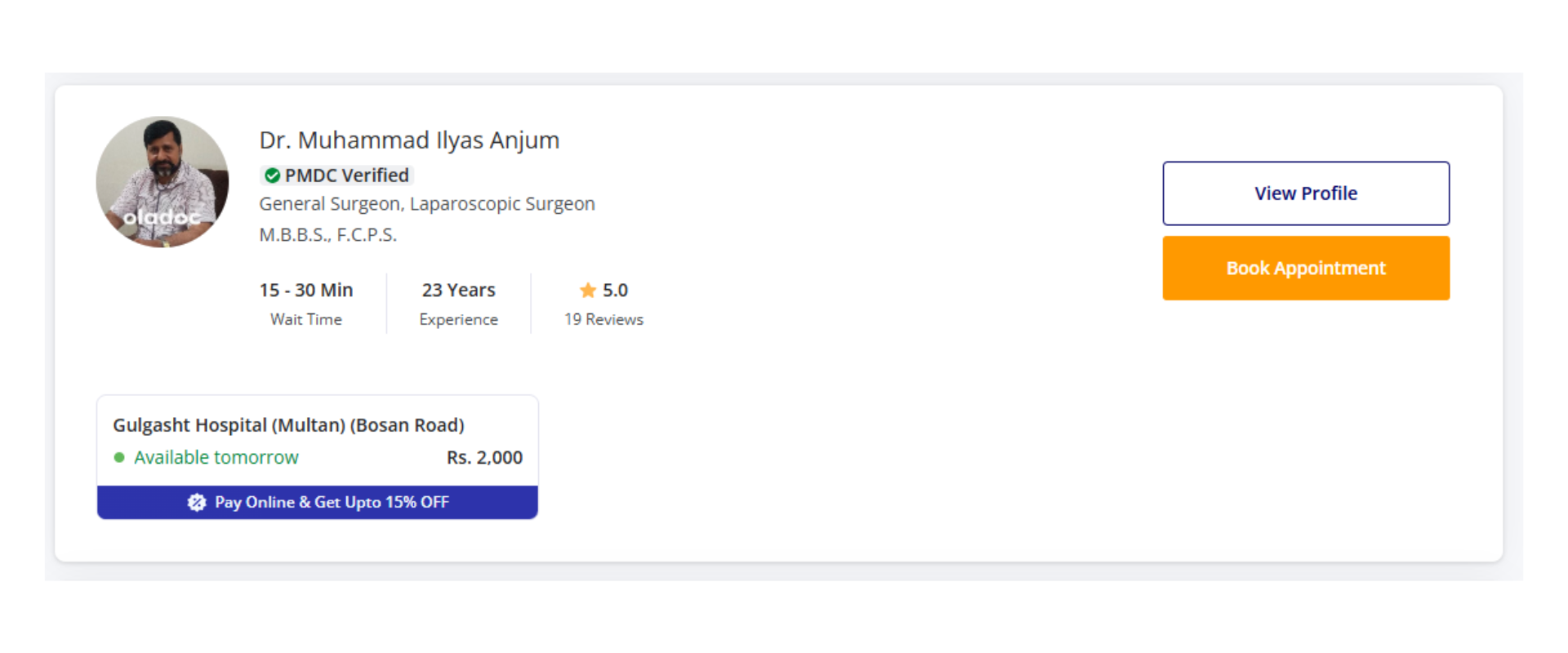Viewport: 1568px width, 653px height.
Task: Click the Pay Online & Get Upto 15% OFF banner
Action: (x=332, y=503)
